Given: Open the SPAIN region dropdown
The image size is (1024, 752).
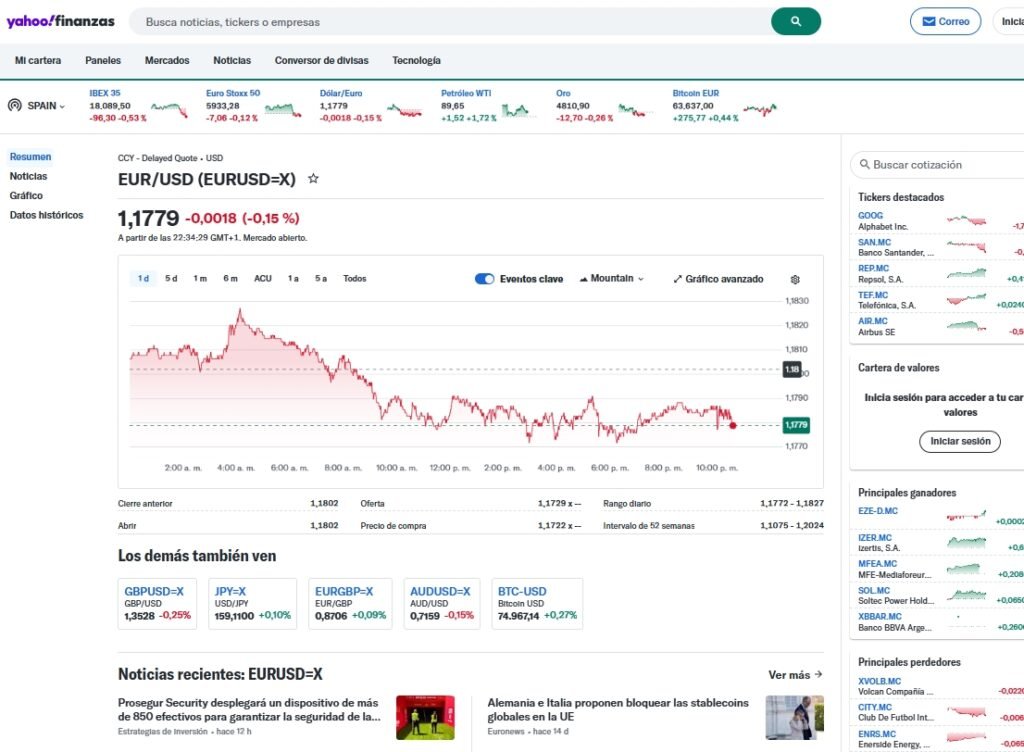Looking at the screenshot, I should (46, 106).
